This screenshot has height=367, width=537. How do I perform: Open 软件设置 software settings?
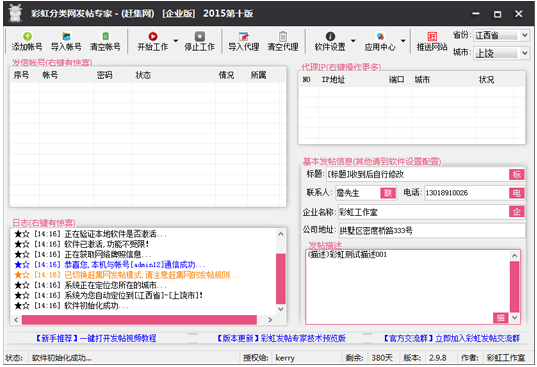330,41
